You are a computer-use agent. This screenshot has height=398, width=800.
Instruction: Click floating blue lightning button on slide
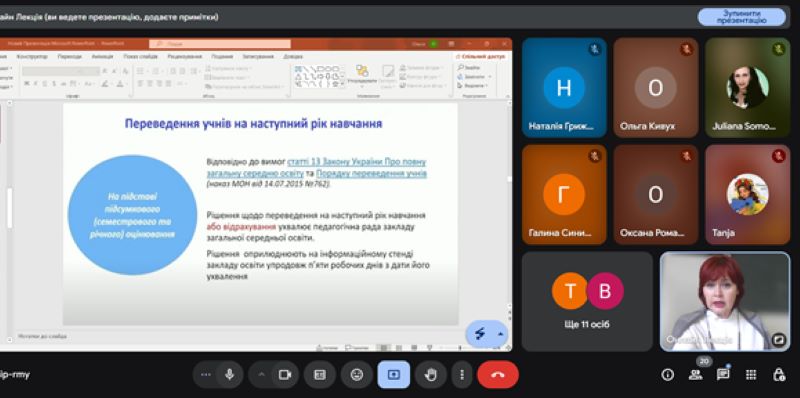(480, 334)
